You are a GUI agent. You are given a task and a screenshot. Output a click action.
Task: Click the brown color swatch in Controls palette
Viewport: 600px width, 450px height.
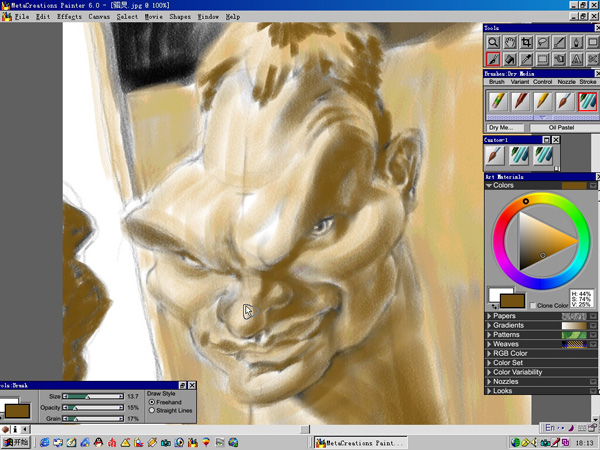[x=17, y=411]
